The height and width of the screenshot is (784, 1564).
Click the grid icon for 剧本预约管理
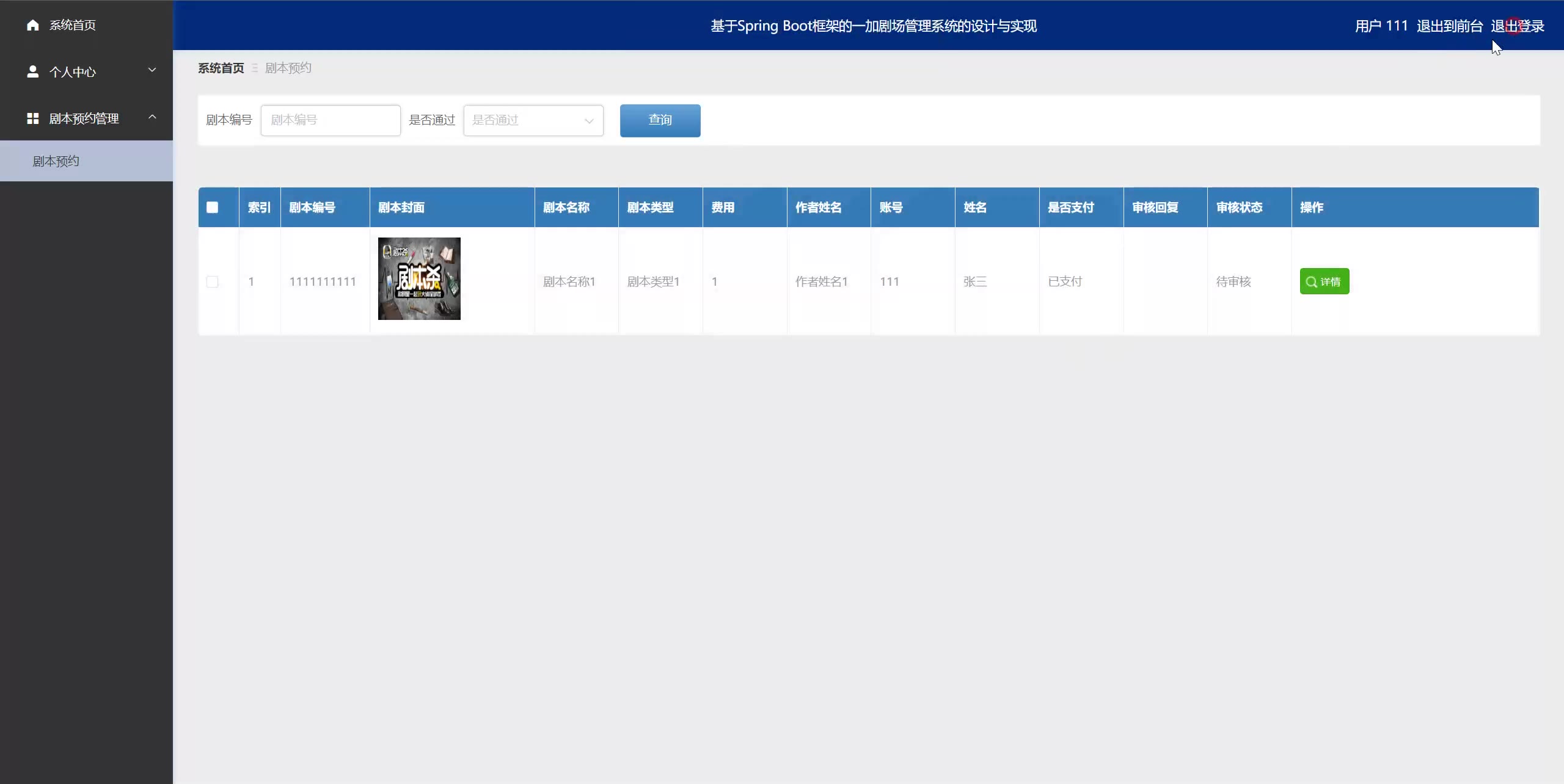click(33, 118)
